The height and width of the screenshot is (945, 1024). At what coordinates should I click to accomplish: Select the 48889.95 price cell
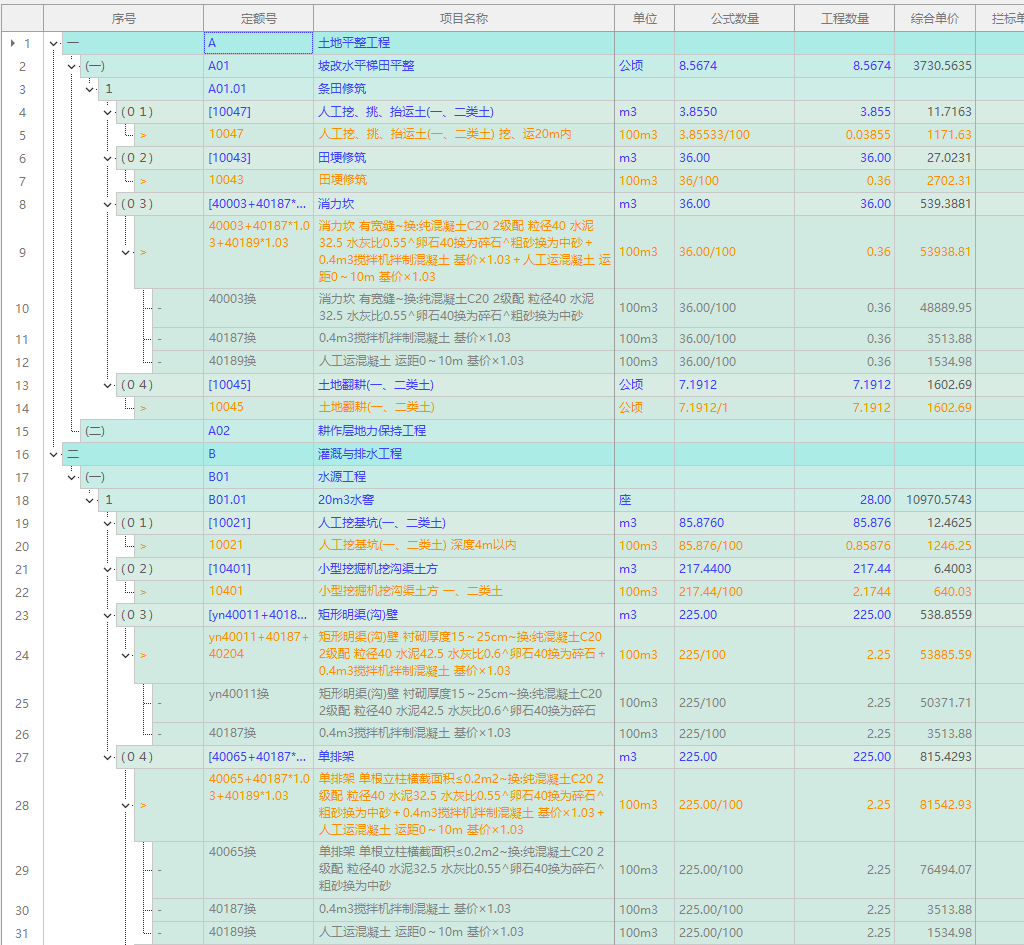click(935, 308)
